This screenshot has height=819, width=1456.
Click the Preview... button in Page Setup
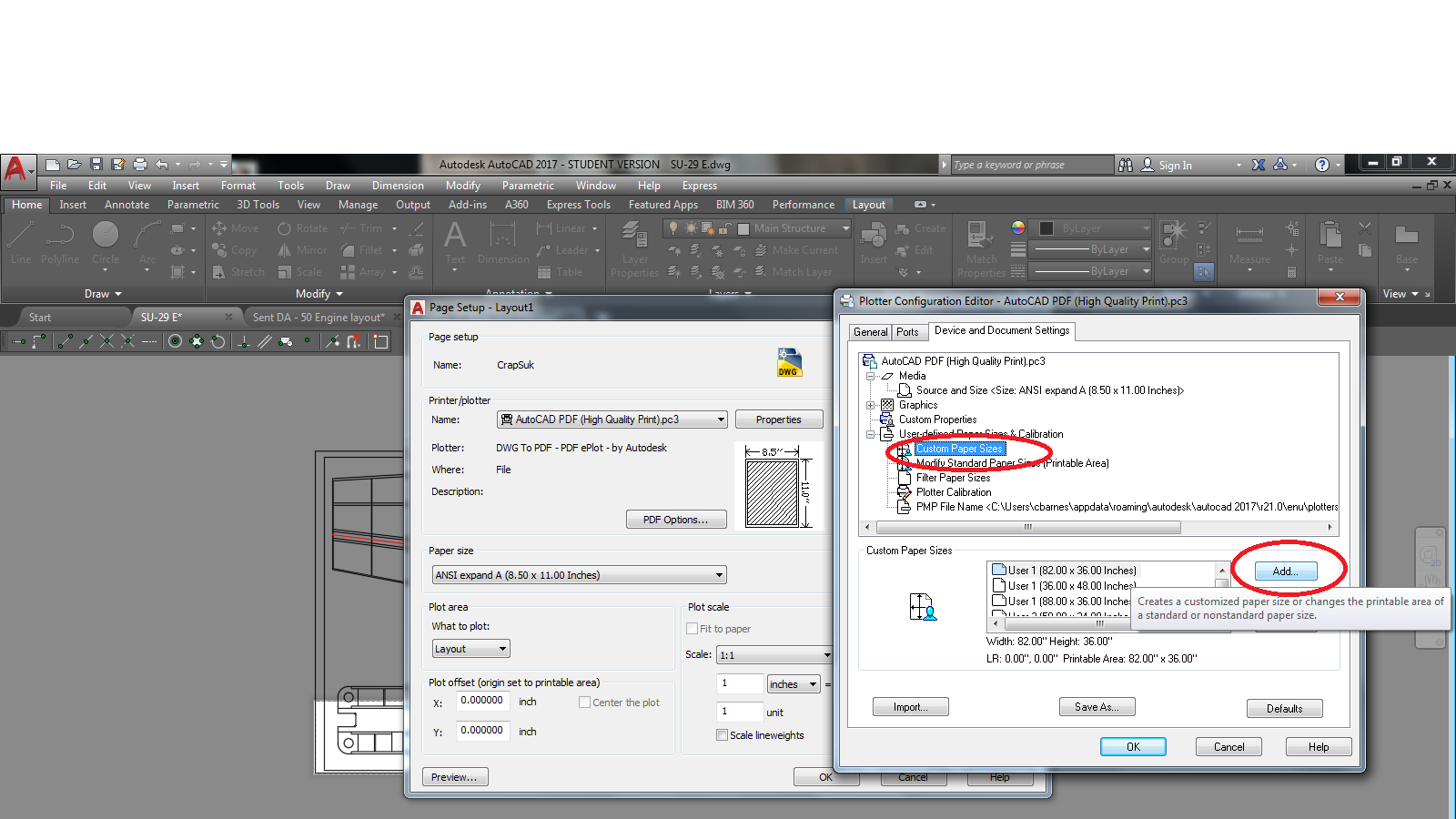point(454,777)
